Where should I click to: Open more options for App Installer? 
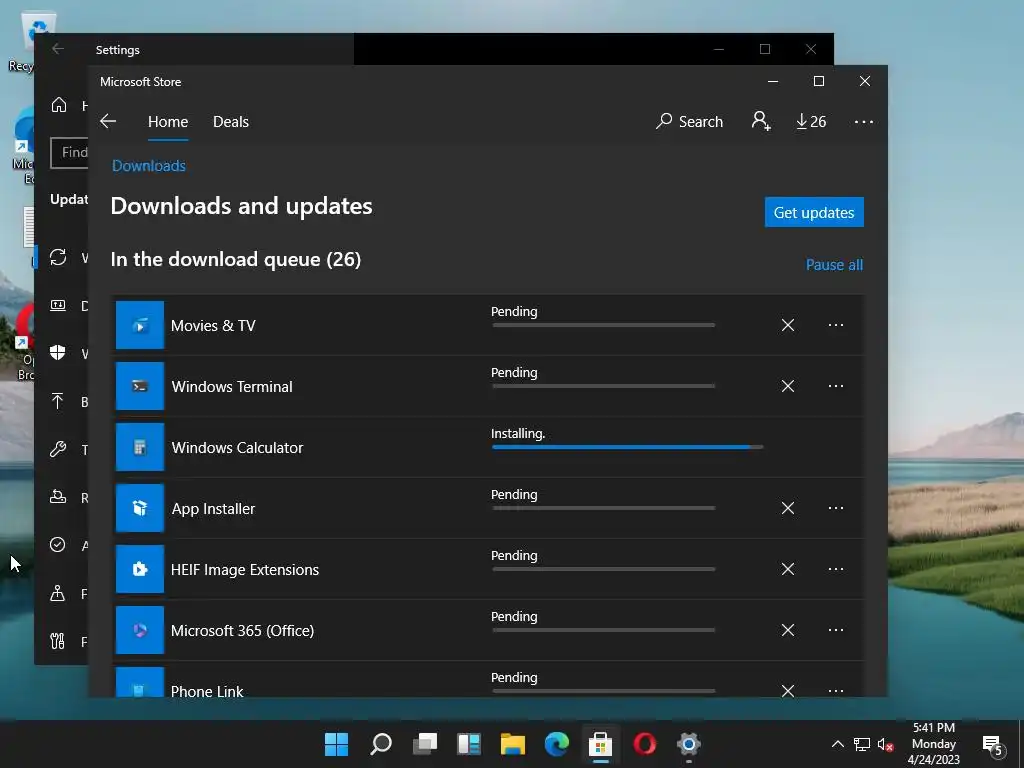tap(836, 508)
